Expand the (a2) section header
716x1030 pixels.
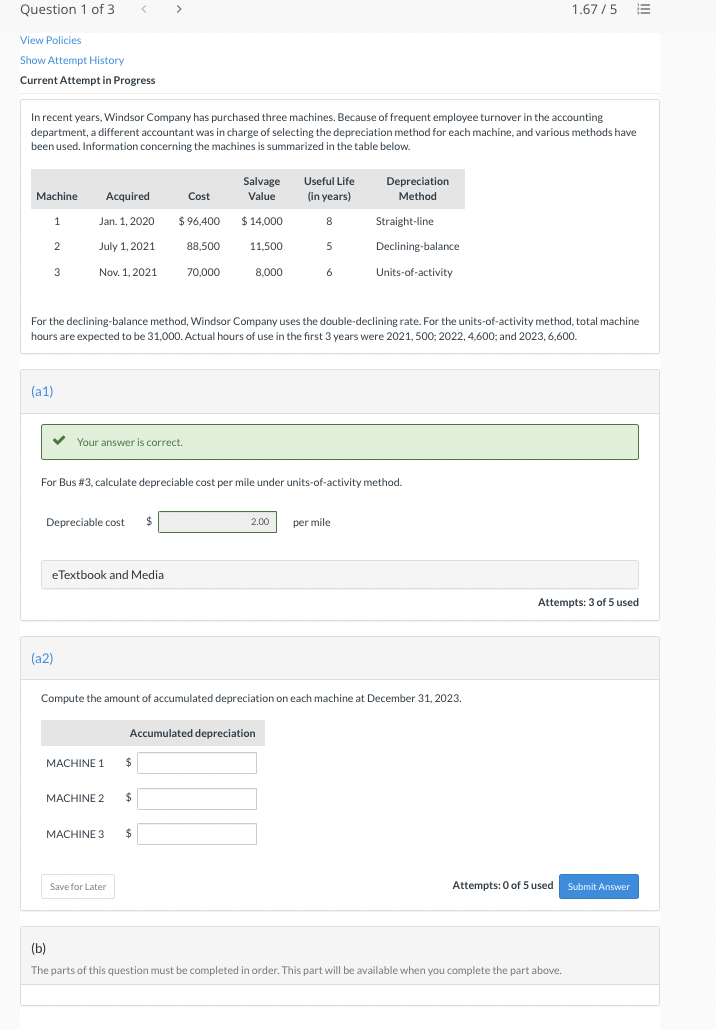(42, 658)
